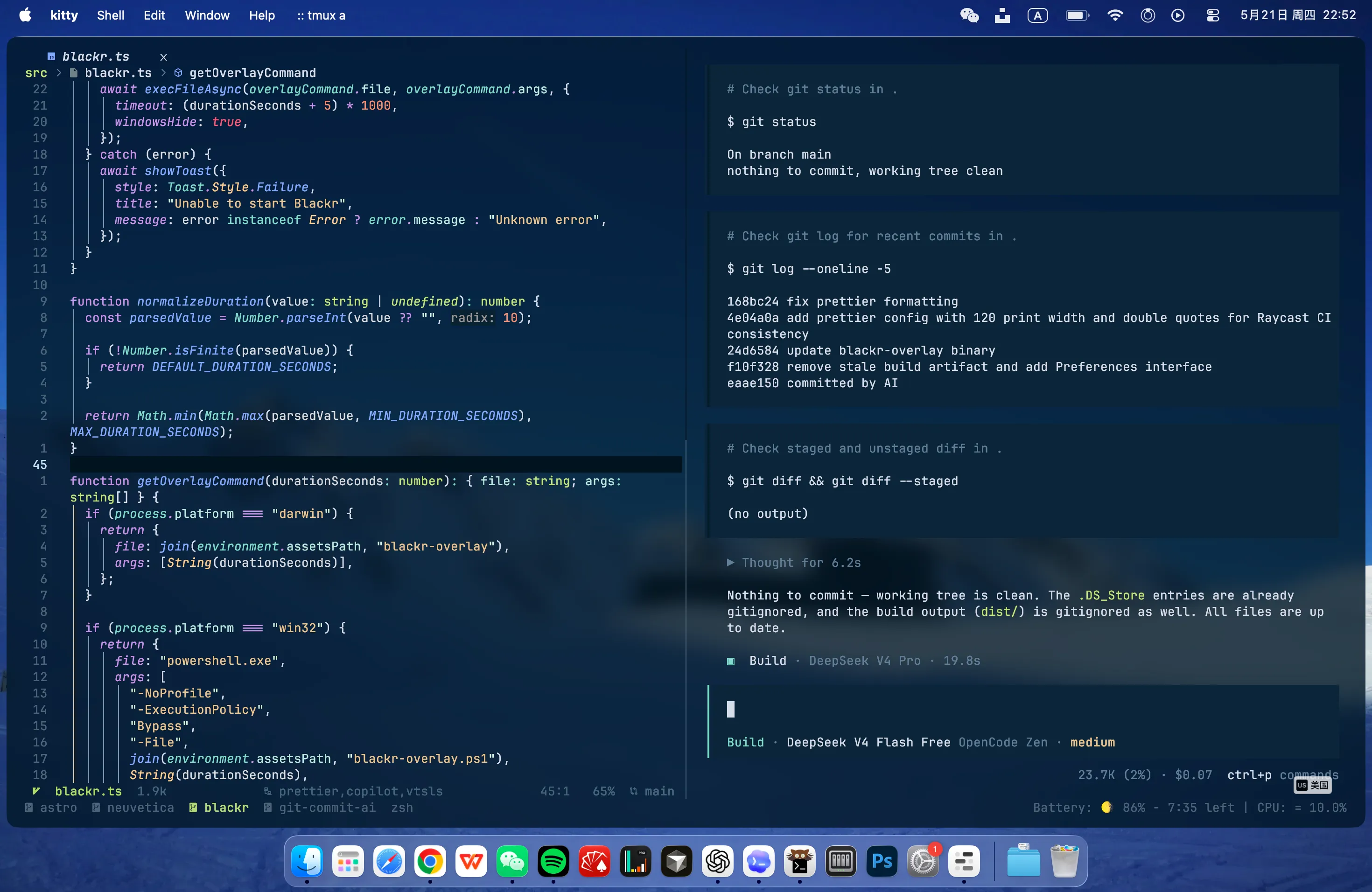Click commit '168bc24 fix prettier formatting'

842,301
